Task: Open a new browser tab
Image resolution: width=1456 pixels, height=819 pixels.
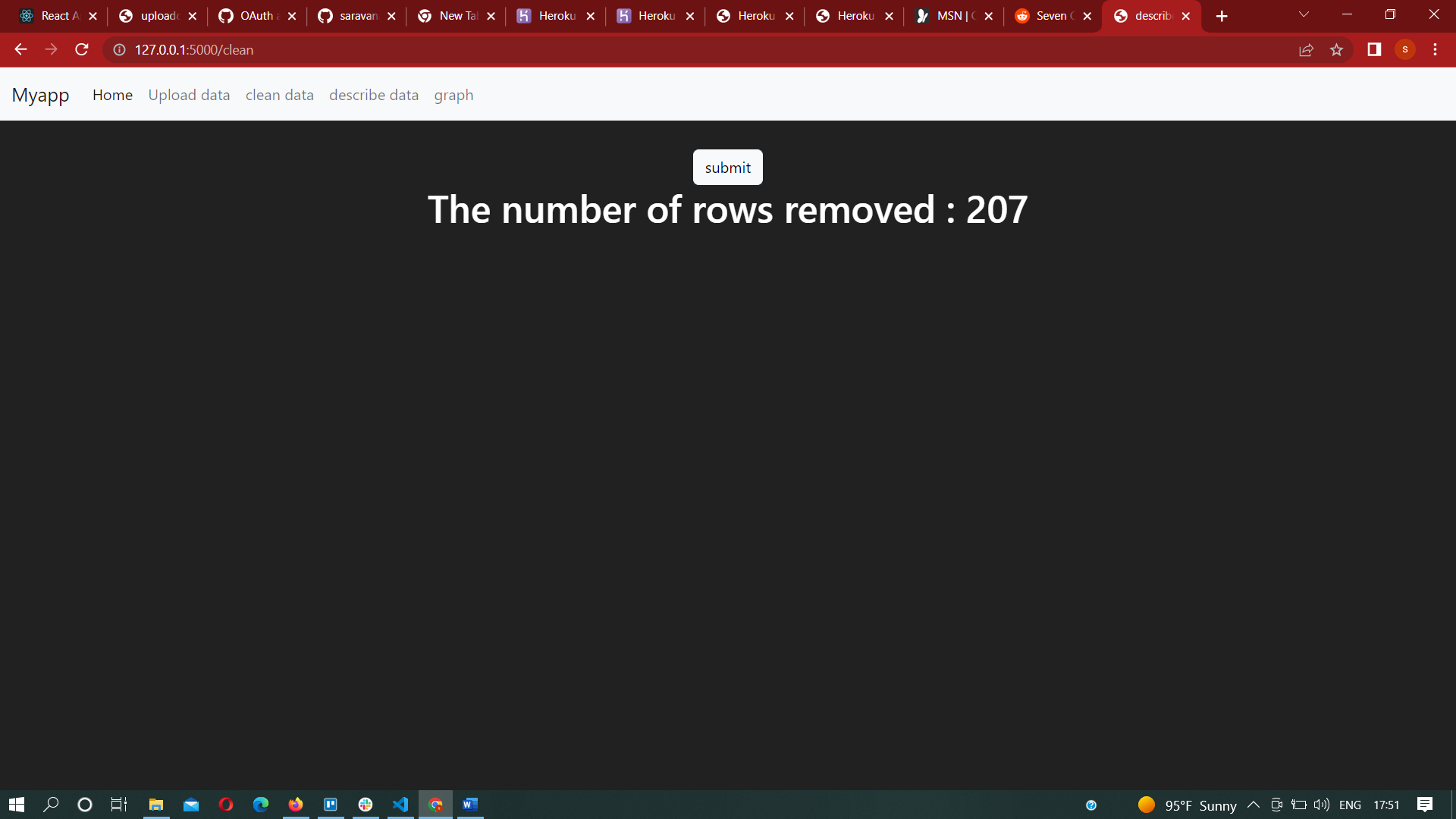Action: (x=1221, y=15)
